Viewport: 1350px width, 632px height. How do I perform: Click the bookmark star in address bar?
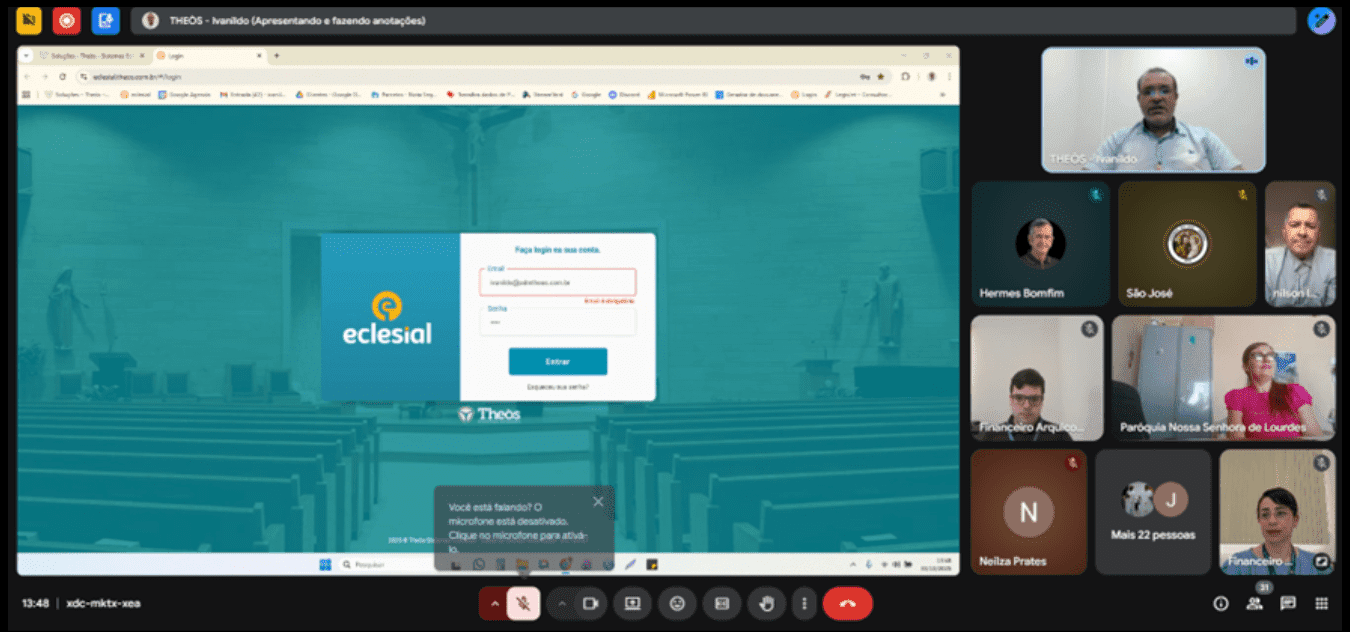[x=881, y=76]
